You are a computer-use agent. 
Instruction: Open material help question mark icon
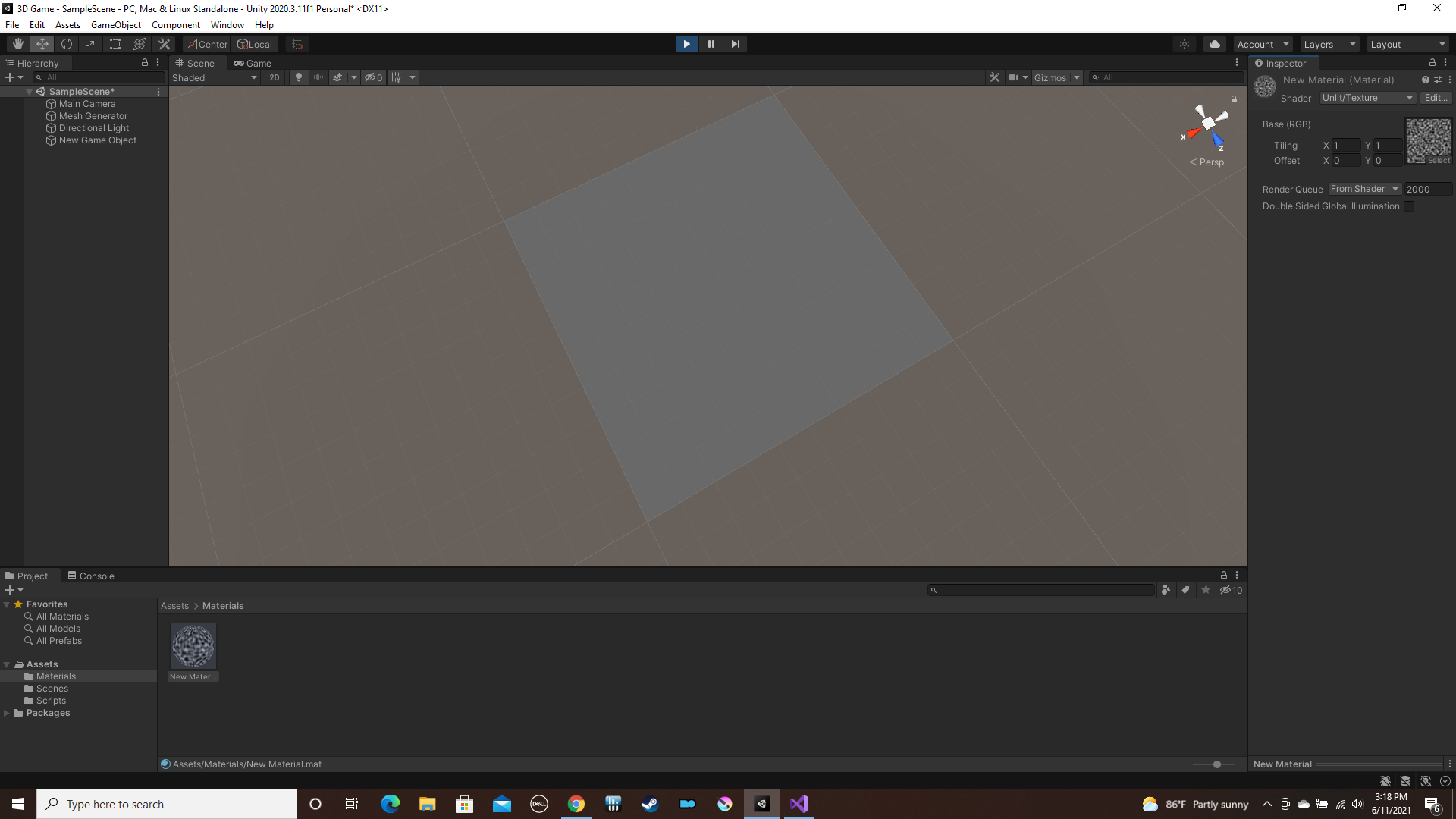tap(1426, 80)
